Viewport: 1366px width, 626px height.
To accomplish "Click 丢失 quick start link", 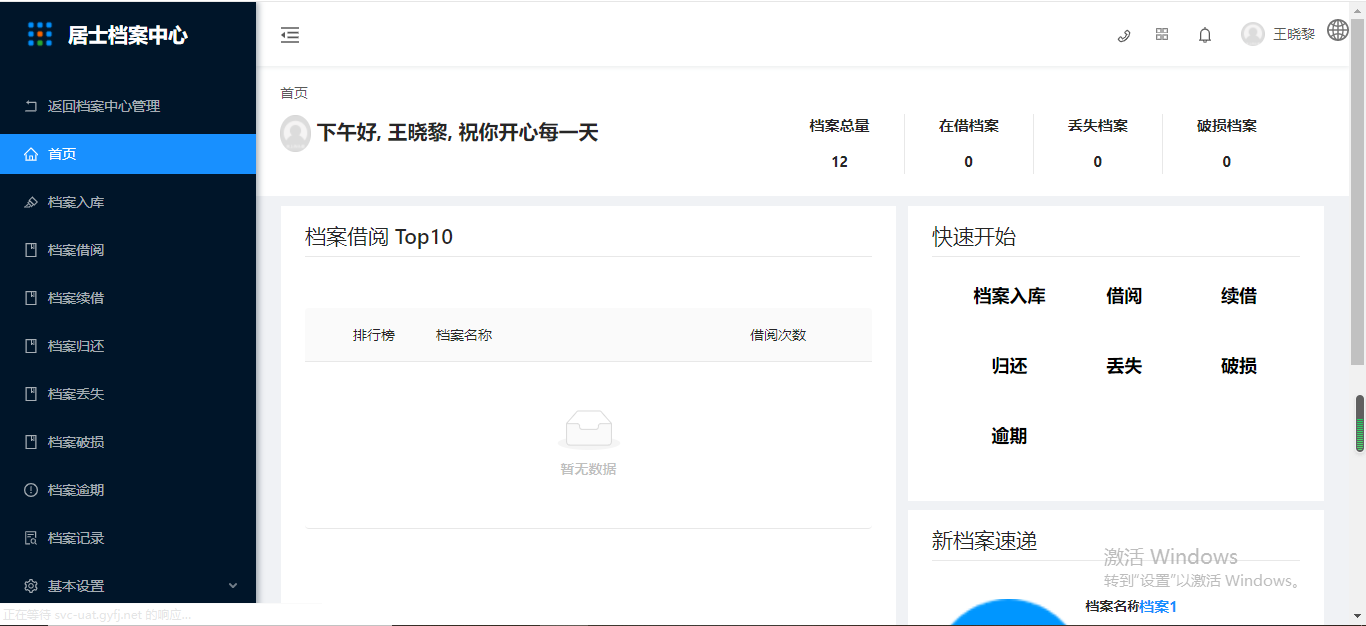I will 1124,366.
